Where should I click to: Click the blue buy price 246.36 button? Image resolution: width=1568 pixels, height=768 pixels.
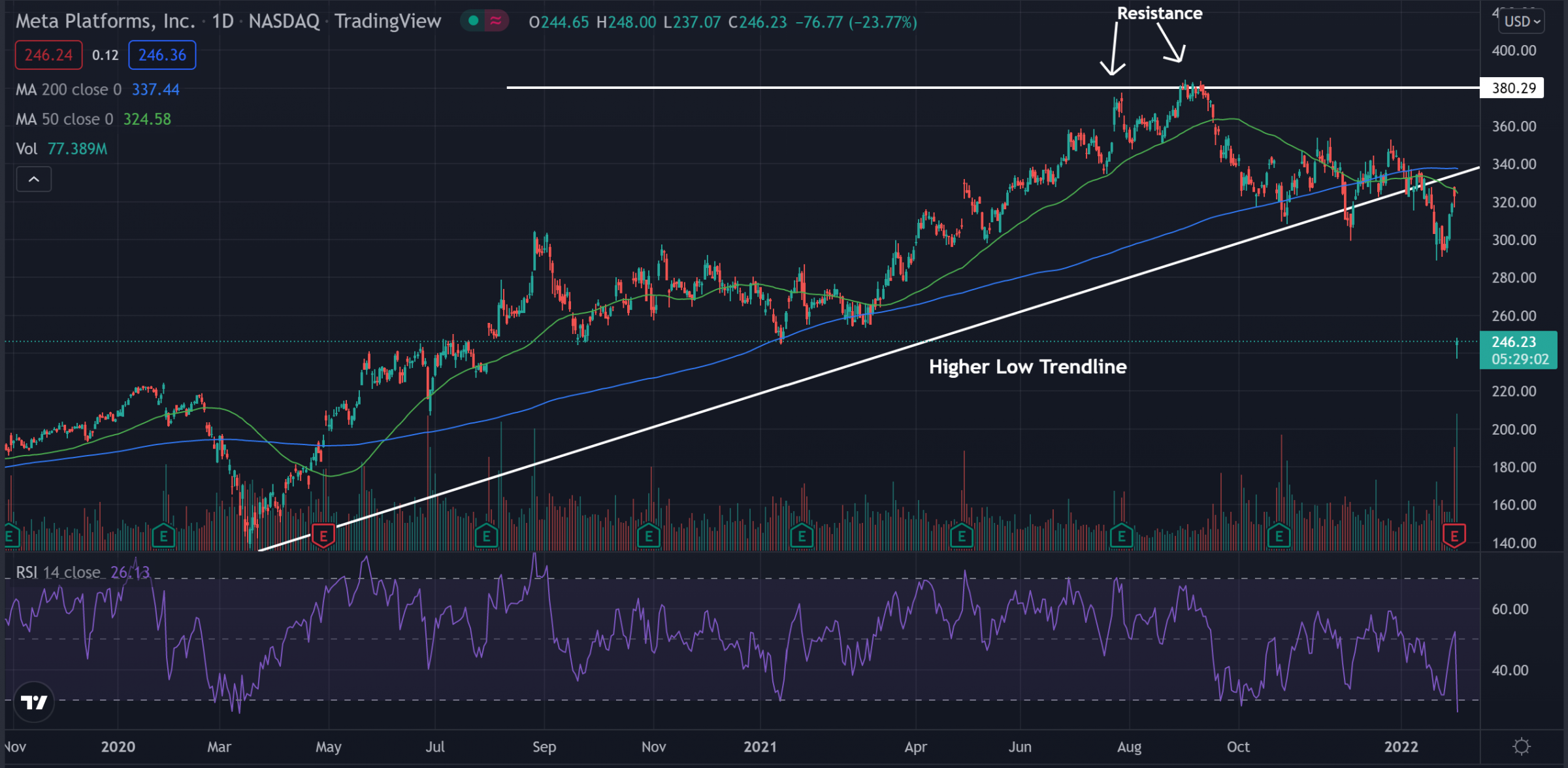tap(162, 55)
